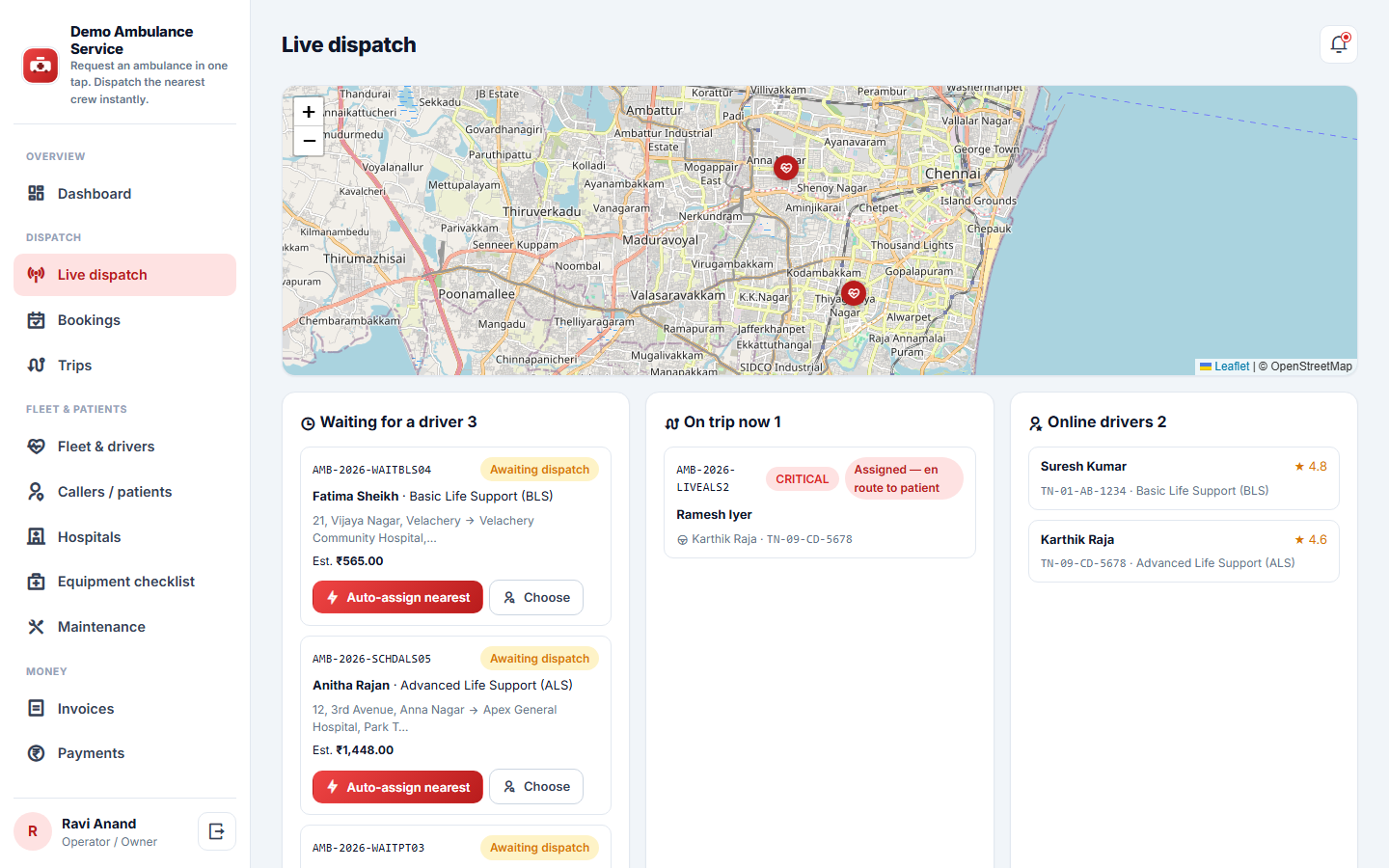1389x868 pixels.
Task: Click the 4.8 star rating for Suresh Kumar
Action: tap(1311, 467)
